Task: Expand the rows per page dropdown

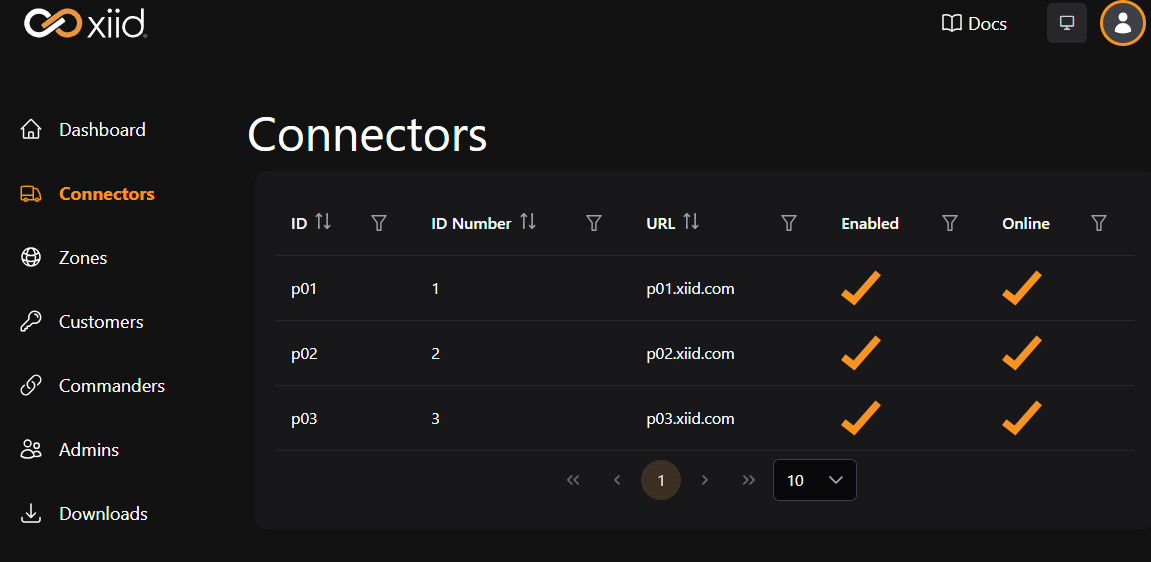Action: click(814, 480)
